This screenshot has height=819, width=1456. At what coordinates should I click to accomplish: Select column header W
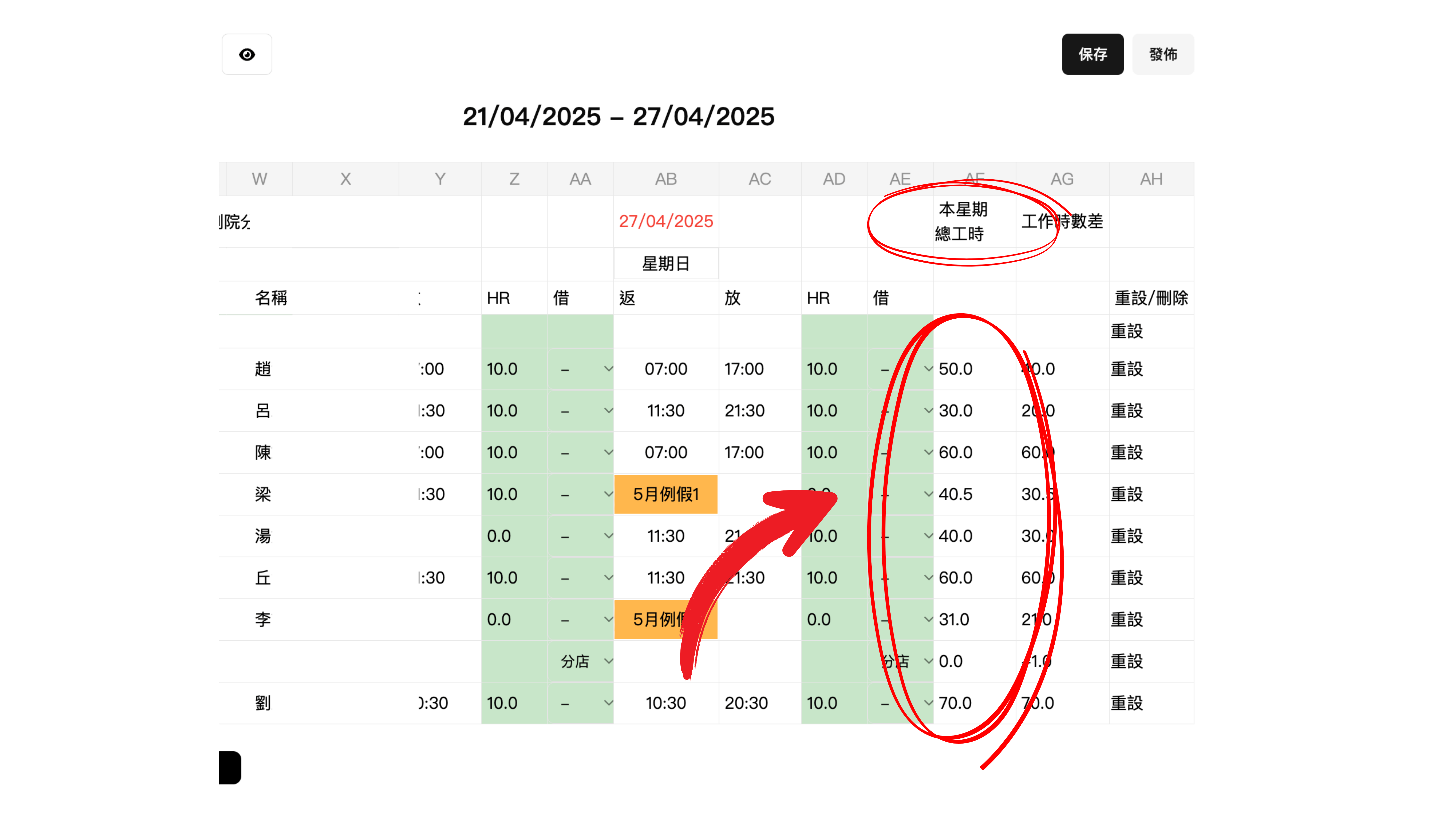(x=259, y=179)
